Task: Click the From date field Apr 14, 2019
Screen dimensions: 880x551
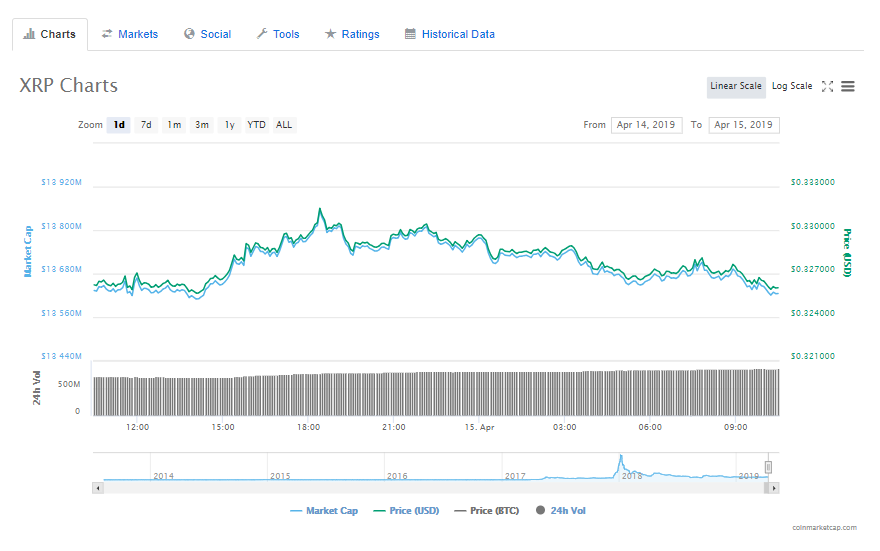Action: click(647, 125)
